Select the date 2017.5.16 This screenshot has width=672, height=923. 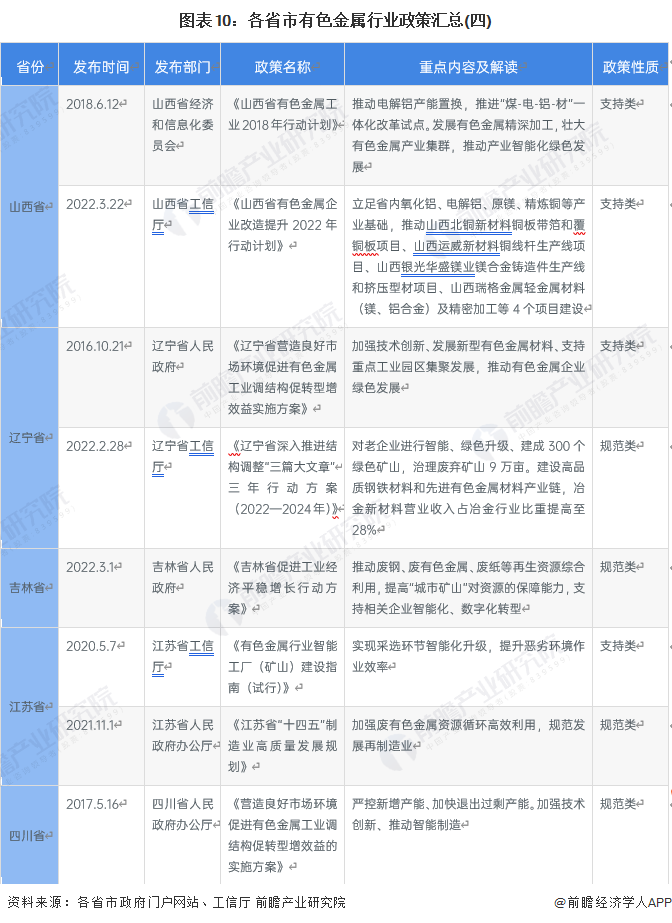click(x=92, y=804)
